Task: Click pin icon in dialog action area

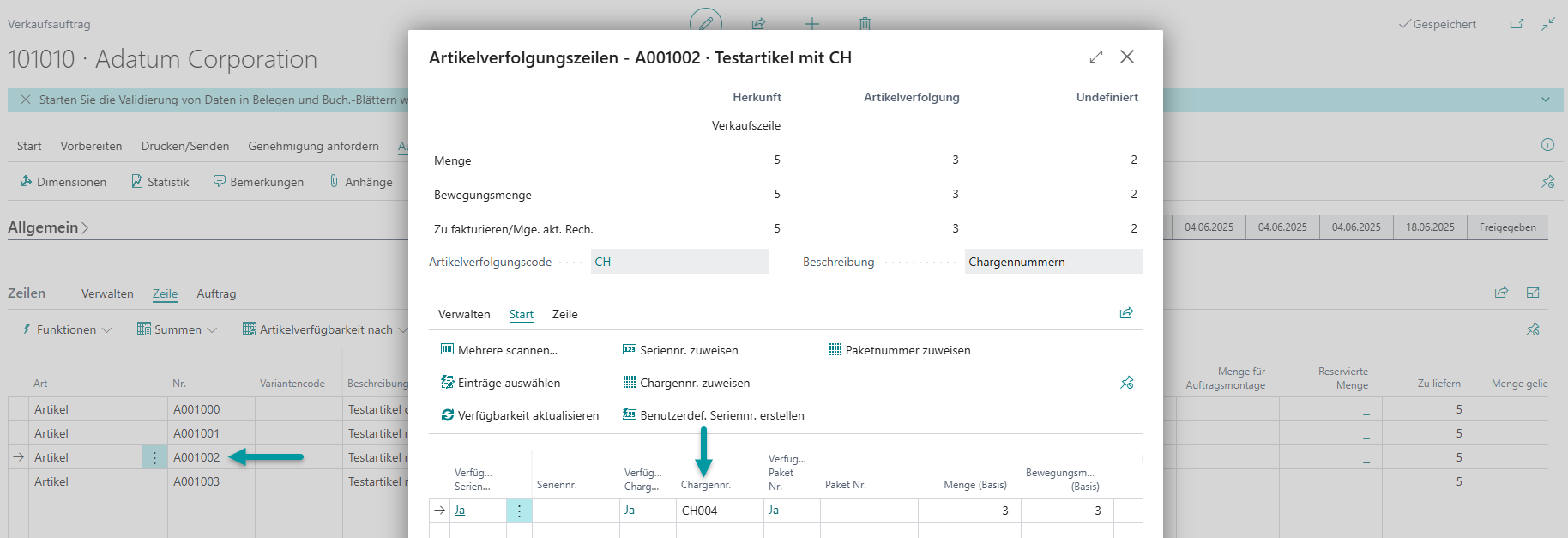Action: (x=1126, y=383)
